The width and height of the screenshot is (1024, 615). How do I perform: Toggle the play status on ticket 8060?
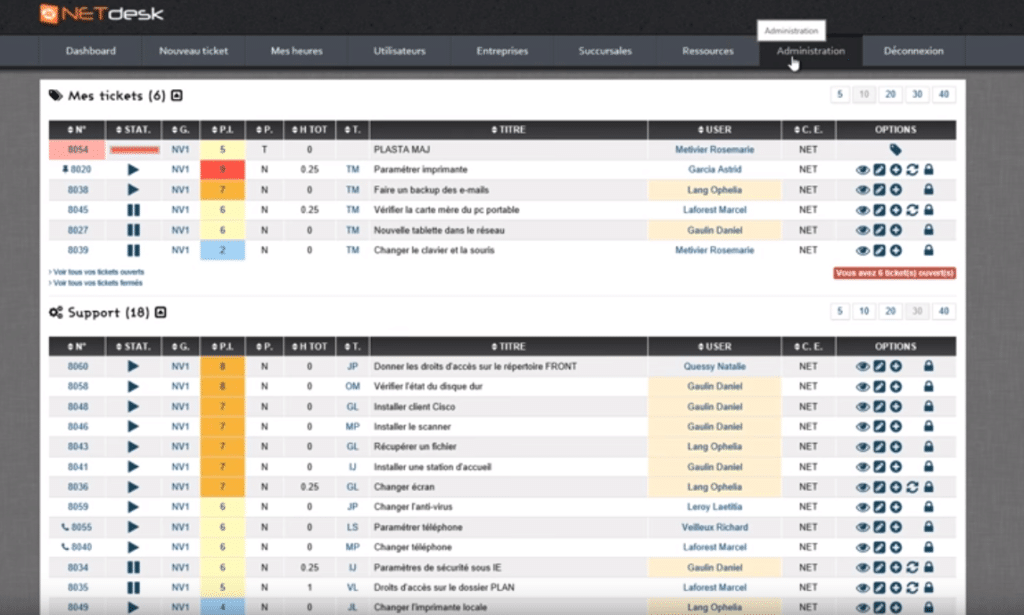[131, 366]
